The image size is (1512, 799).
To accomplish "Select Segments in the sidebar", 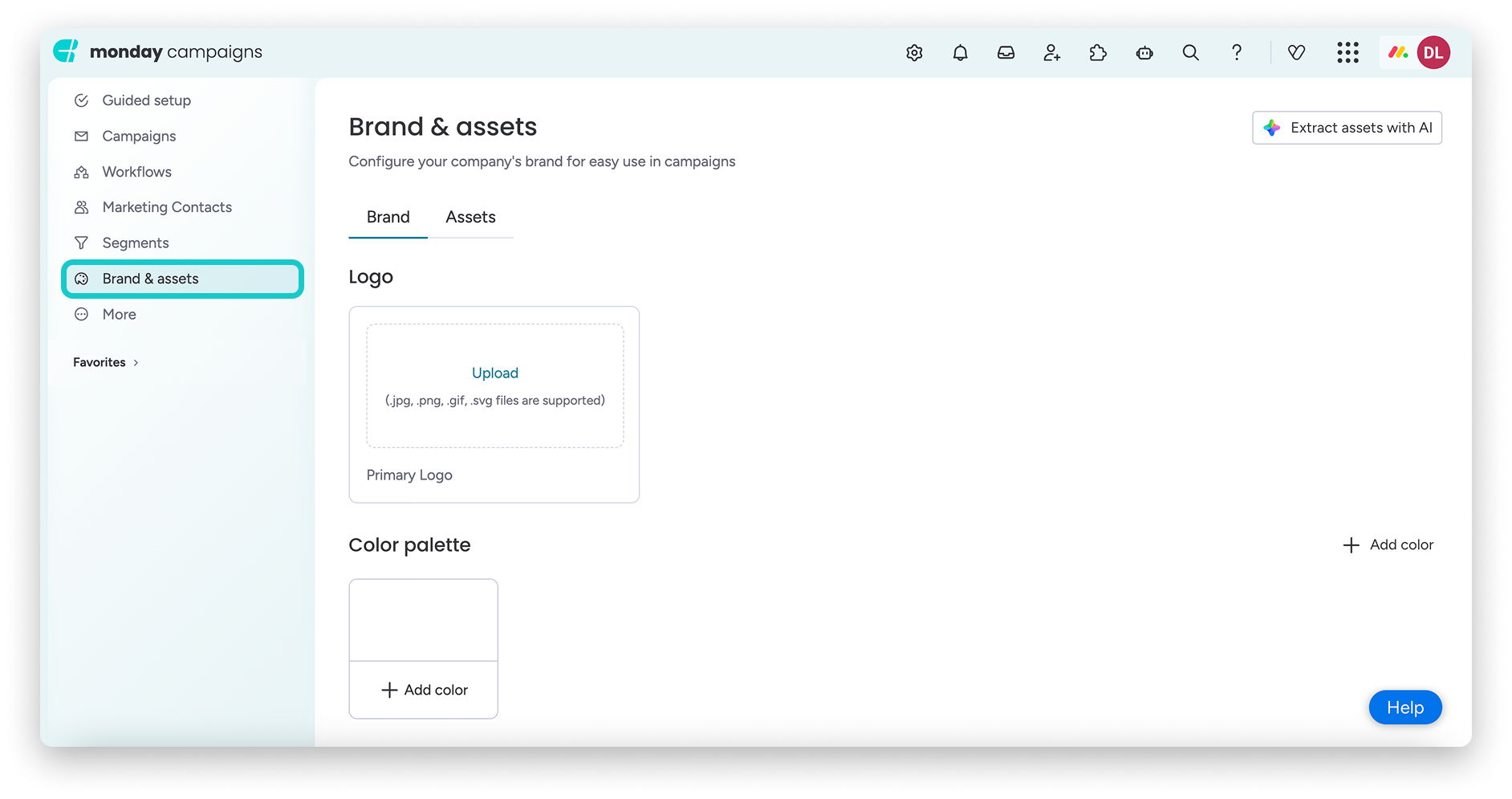I will 182,243.
